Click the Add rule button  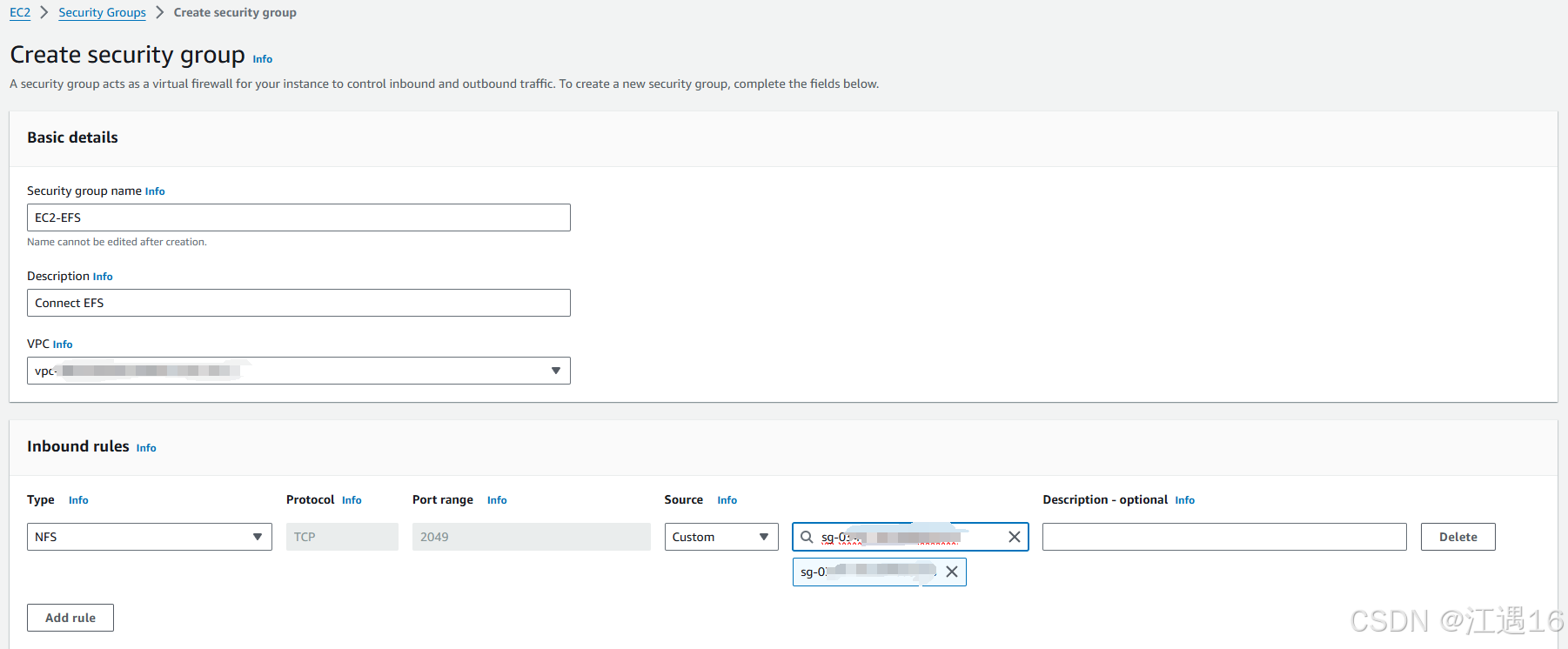[x=70, y=618]
